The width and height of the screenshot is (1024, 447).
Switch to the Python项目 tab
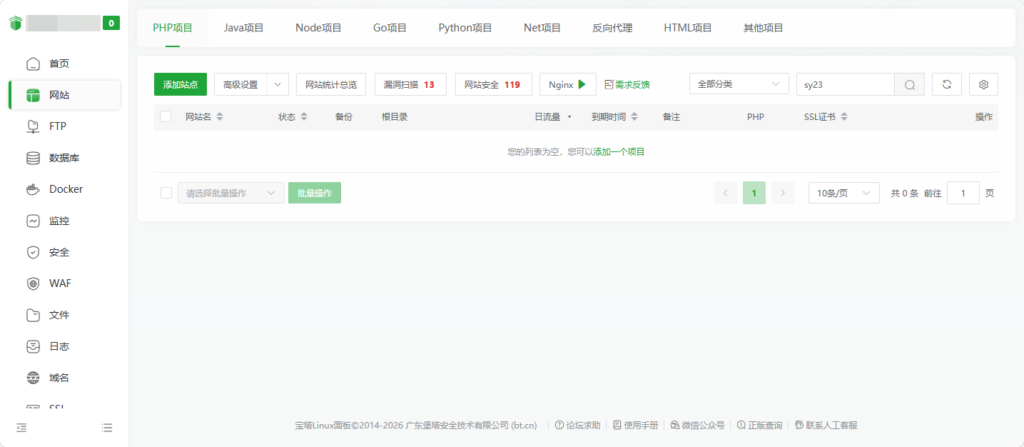(x=465, y=27)
